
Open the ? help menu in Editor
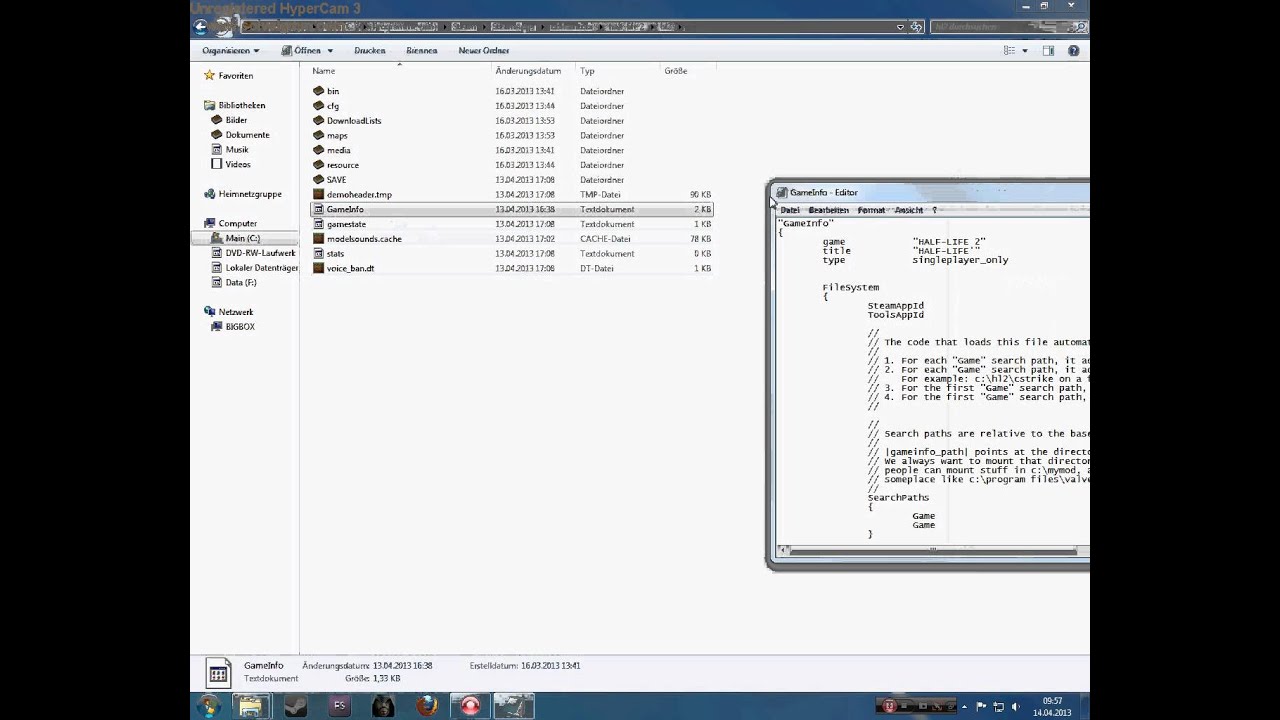[x=934, y=210]
